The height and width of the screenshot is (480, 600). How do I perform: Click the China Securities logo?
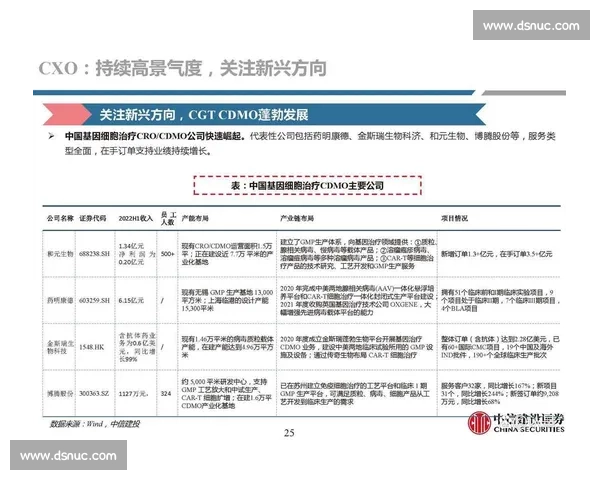click(516, 423)
